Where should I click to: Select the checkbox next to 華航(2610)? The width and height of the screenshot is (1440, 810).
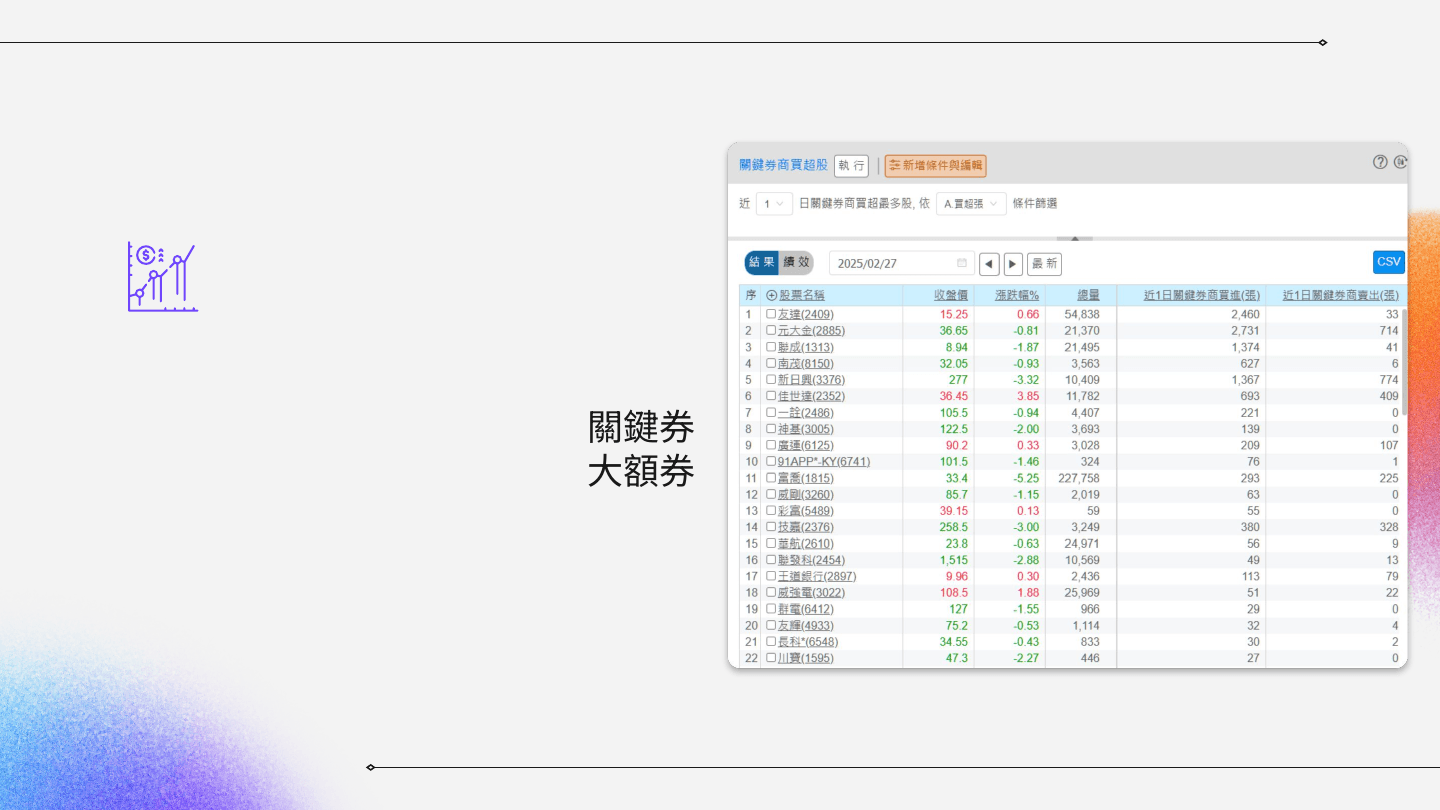(x=771, y=544)
